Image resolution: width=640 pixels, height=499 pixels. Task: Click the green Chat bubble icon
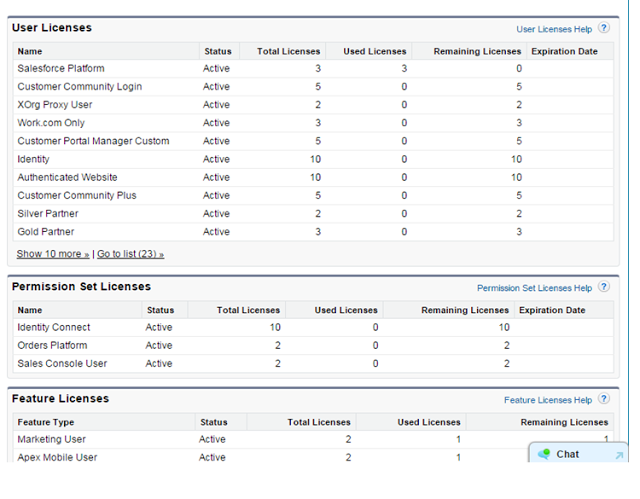(x=544, y=454)
